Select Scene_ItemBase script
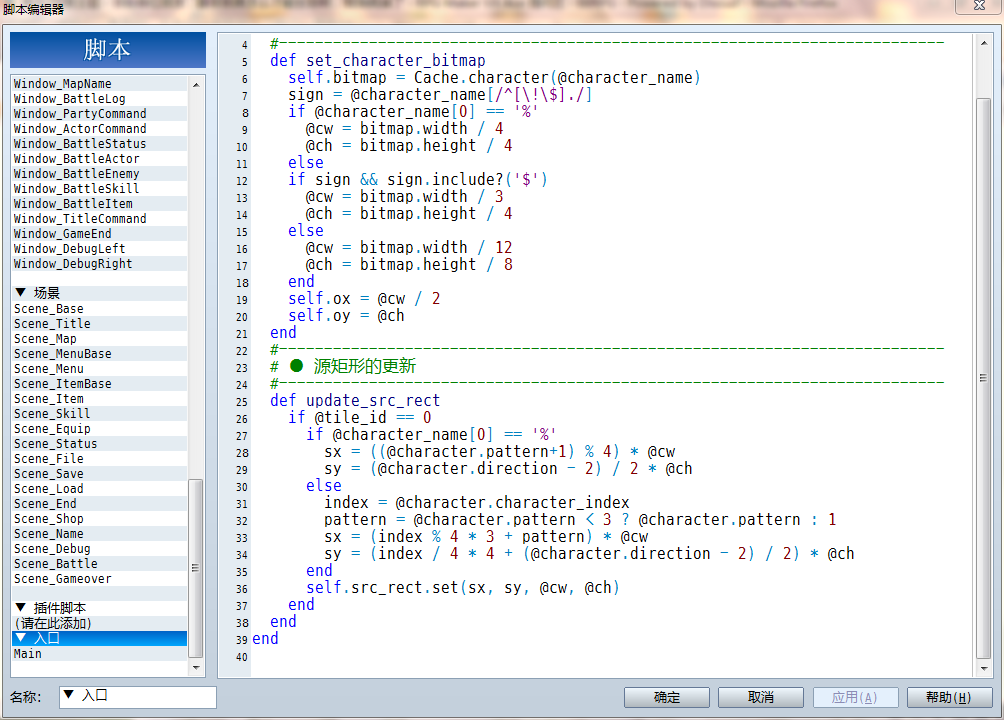The image size is (1004, 720). (100, 384)
